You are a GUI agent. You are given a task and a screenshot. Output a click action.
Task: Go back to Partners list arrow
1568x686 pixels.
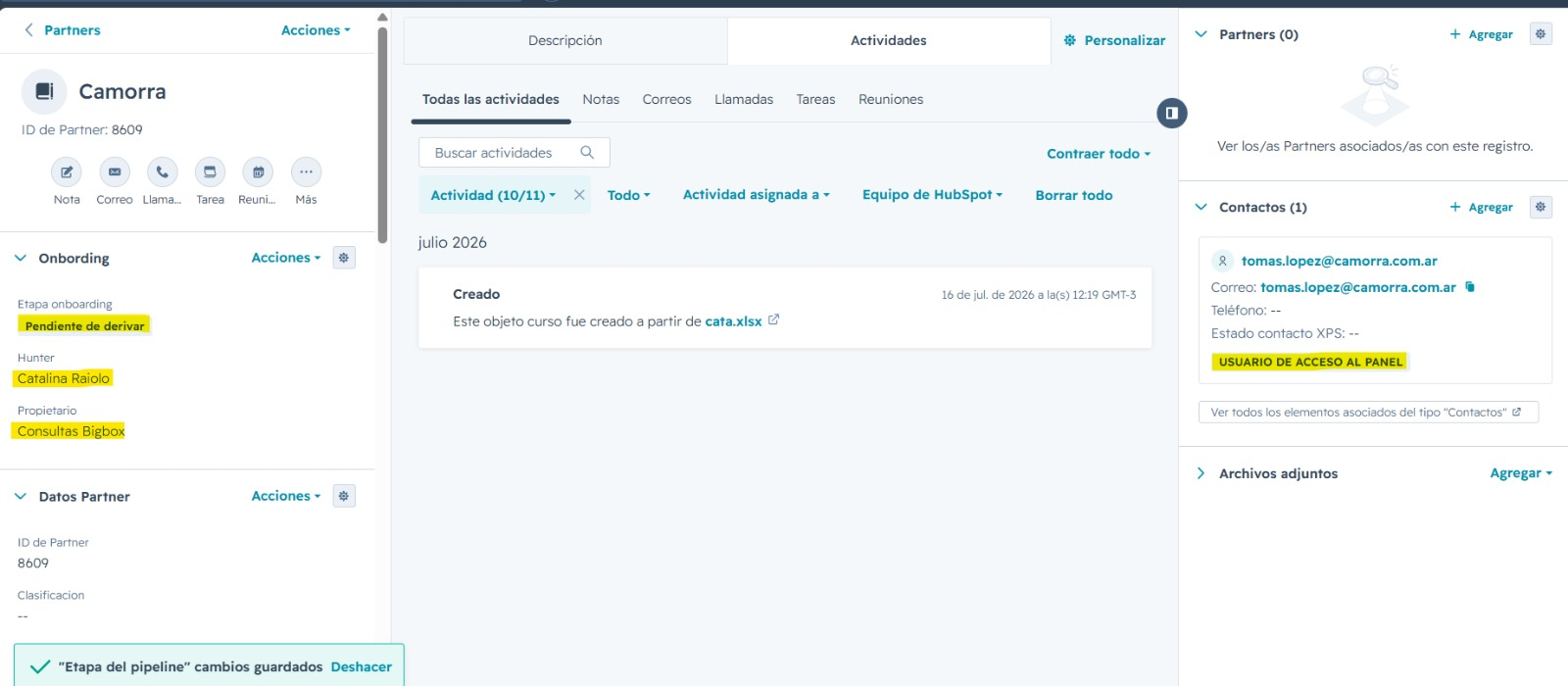tap(29, 30)
